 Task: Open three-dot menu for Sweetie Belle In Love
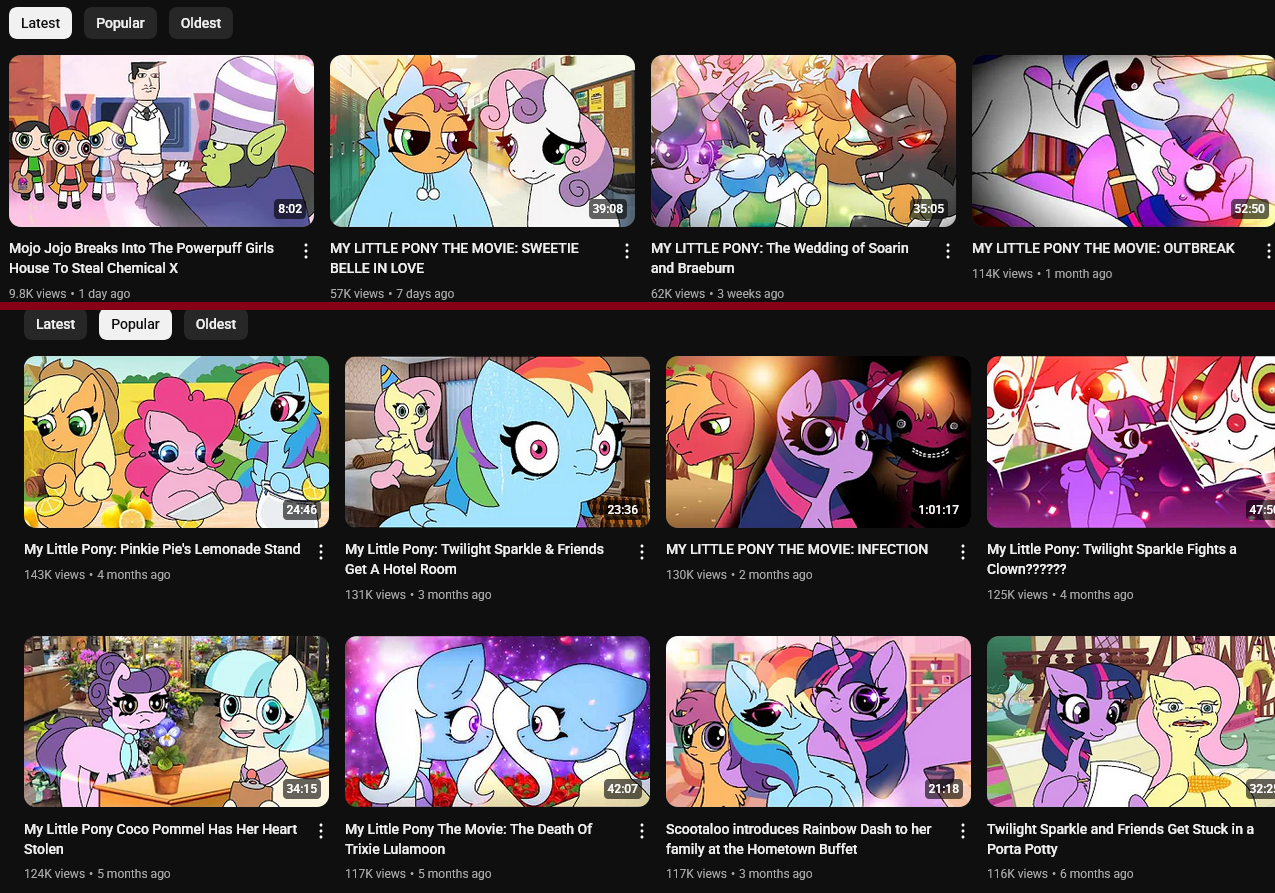coord(627,251)
